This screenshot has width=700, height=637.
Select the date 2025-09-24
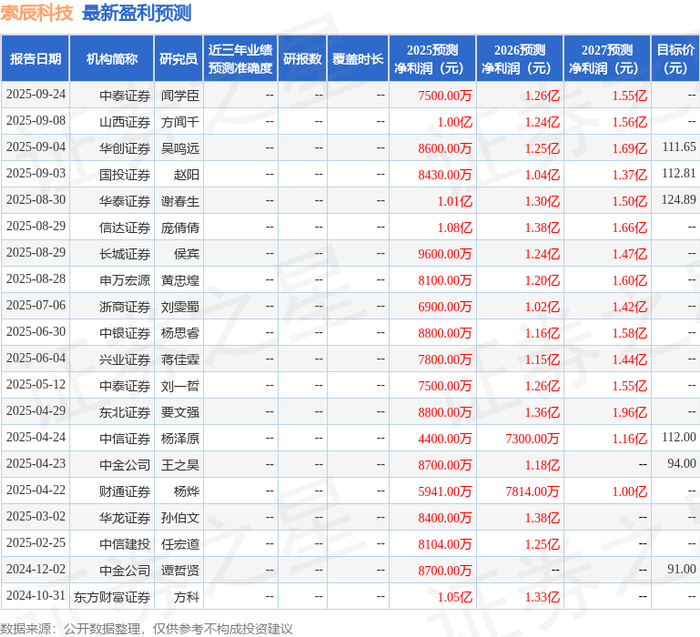click(36, 95)
